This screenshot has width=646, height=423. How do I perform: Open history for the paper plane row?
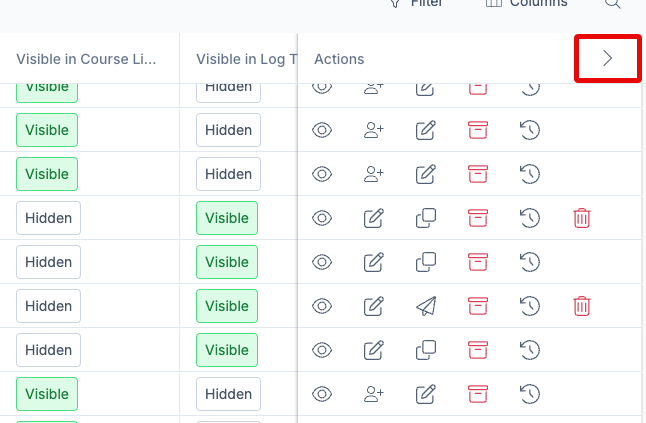pyautogui.click(x=530, y=306)
